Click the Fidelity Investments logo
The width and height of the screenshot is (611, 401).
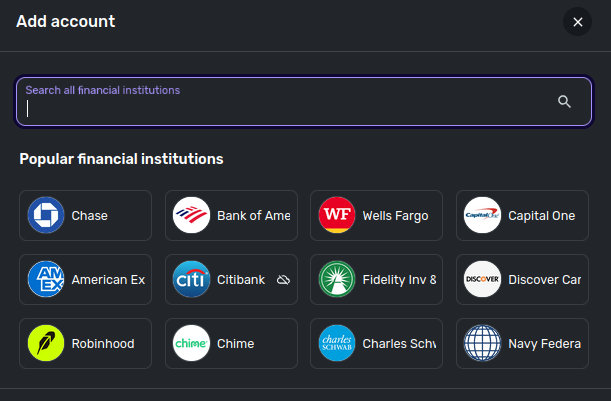pyautogui.click(x=337, y=280)
